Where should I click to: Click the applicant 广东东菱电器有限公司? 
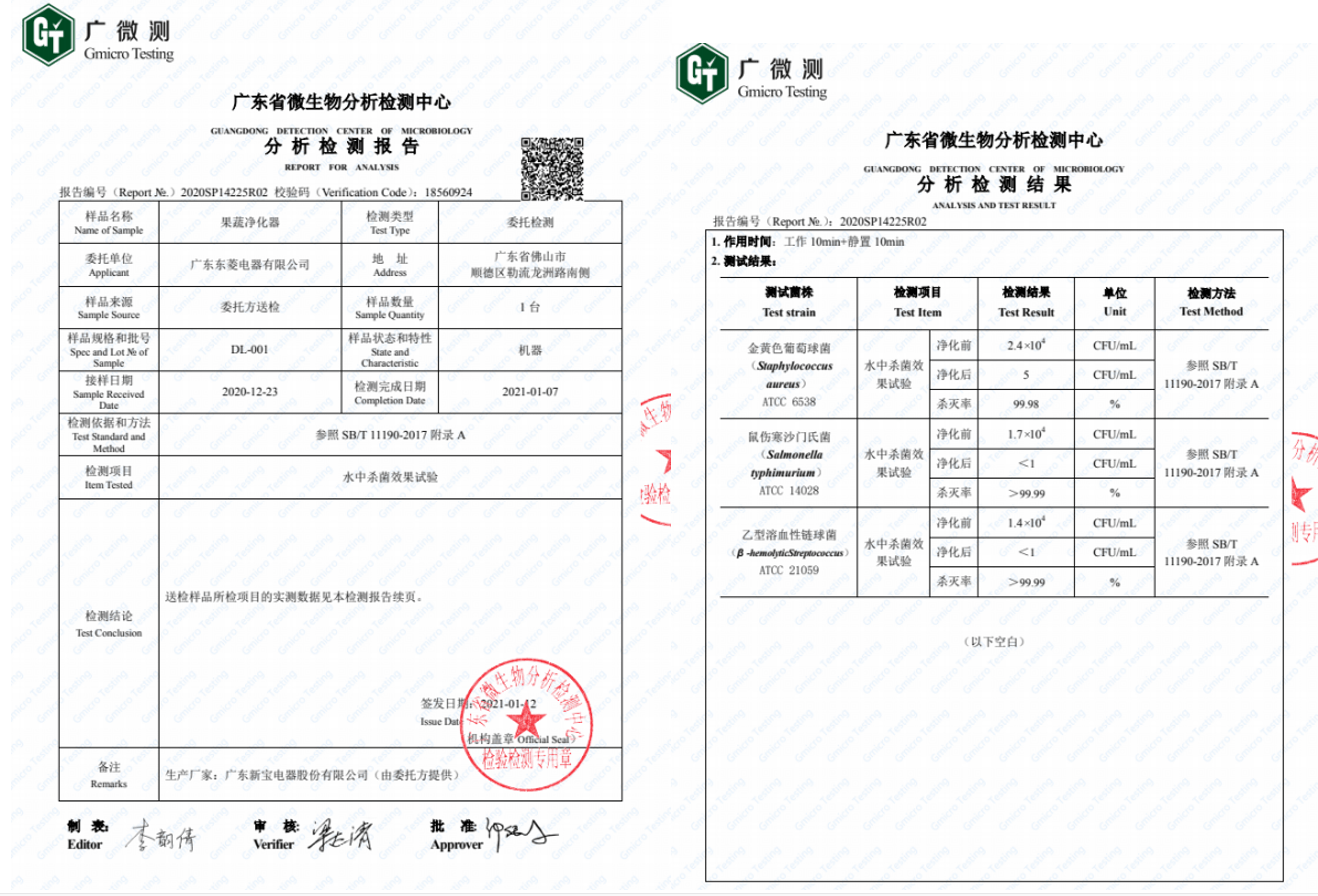pos(250,265)
